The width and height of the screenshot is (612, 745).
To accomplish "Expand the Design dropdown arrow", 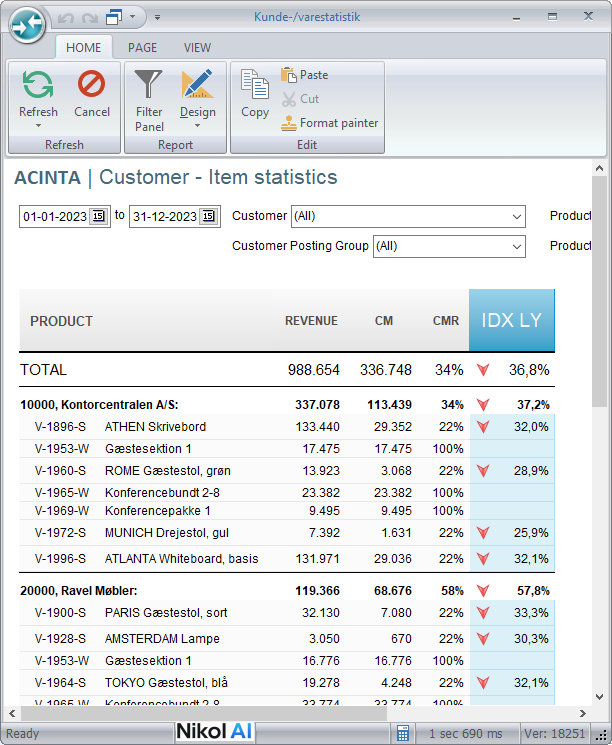I will 198,126.
